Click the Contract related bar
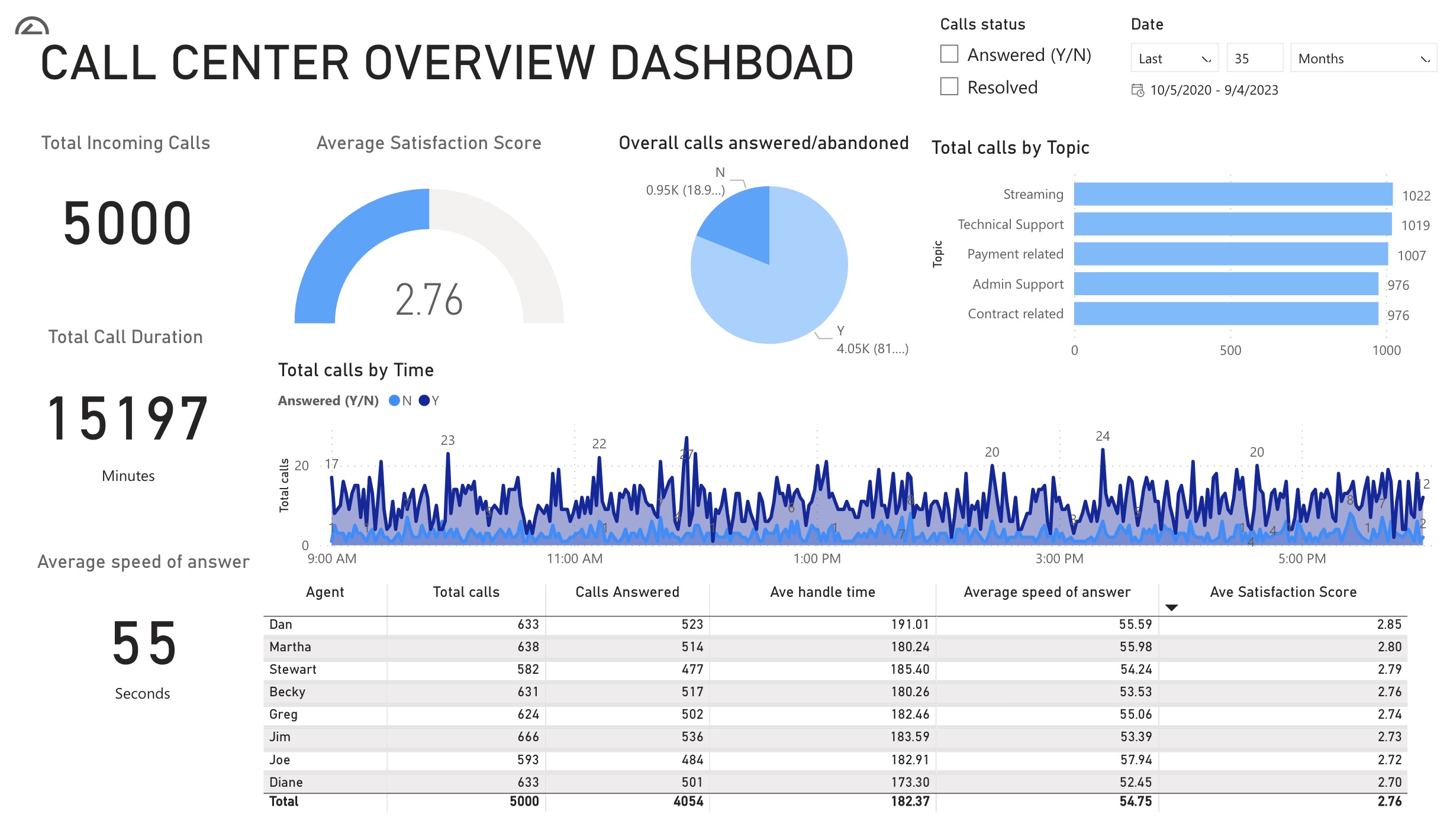Viewport: 1450px width, 840px height. (1225, 314)
